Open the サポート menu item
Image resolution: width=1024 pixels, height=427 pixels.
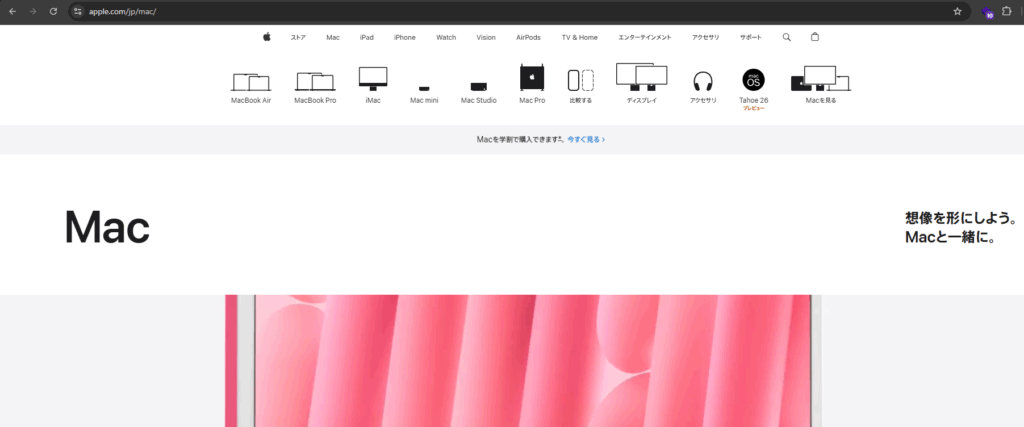[750, 37]
